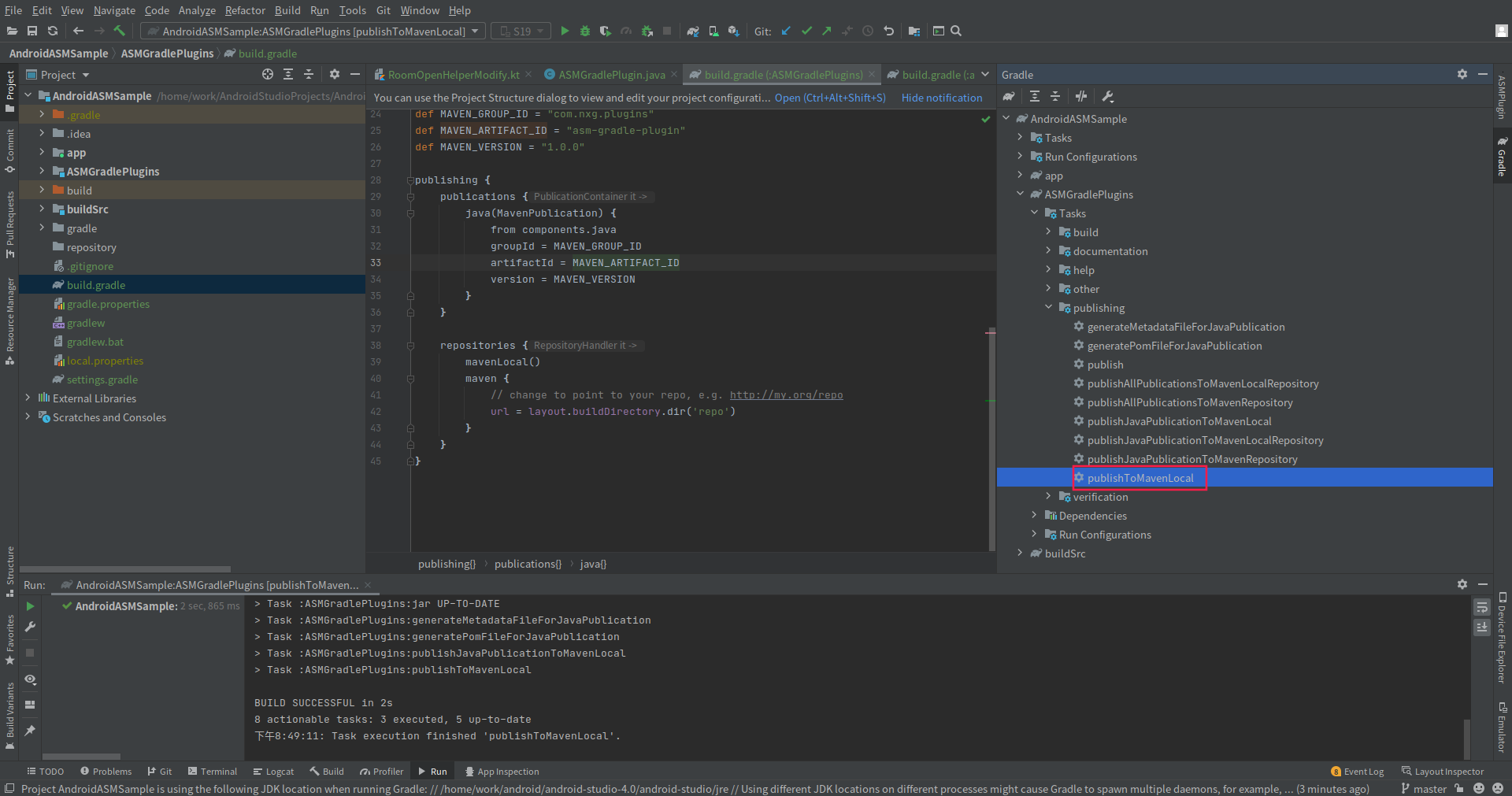1512x796 pixels.
Task: Open the Terminal tool window tab
Action: click(213, 772)
